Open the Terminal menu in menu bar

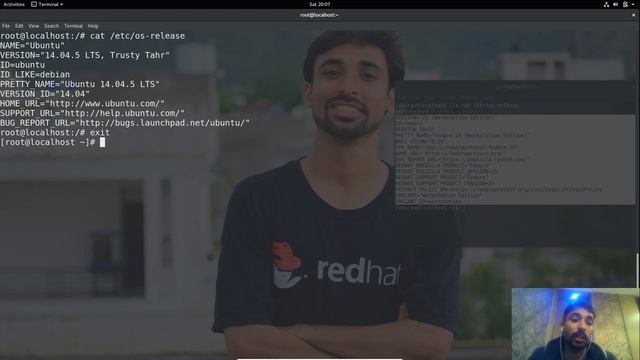73,26
